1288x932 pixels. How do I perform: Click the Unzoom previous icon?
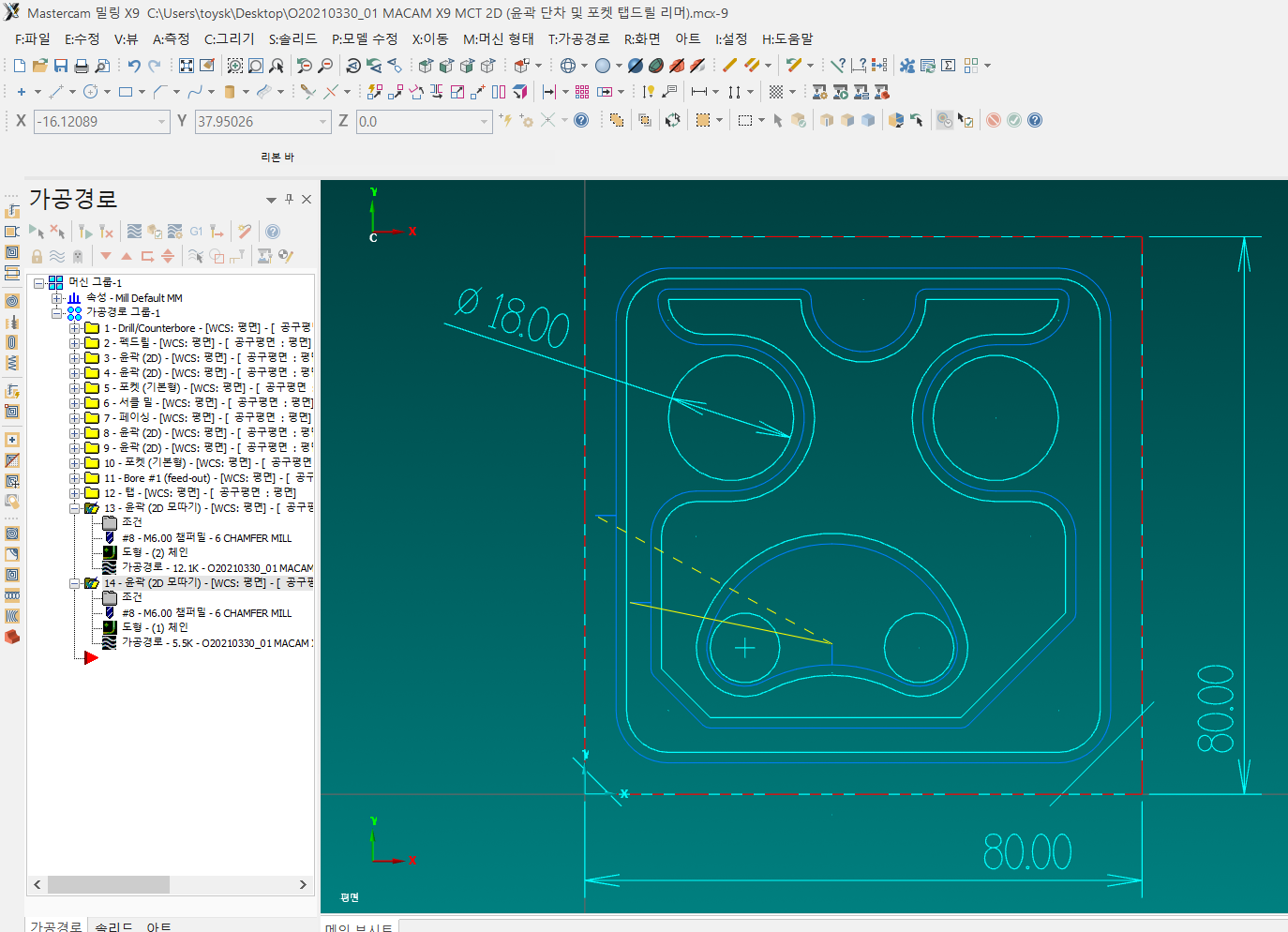point(304,66)
